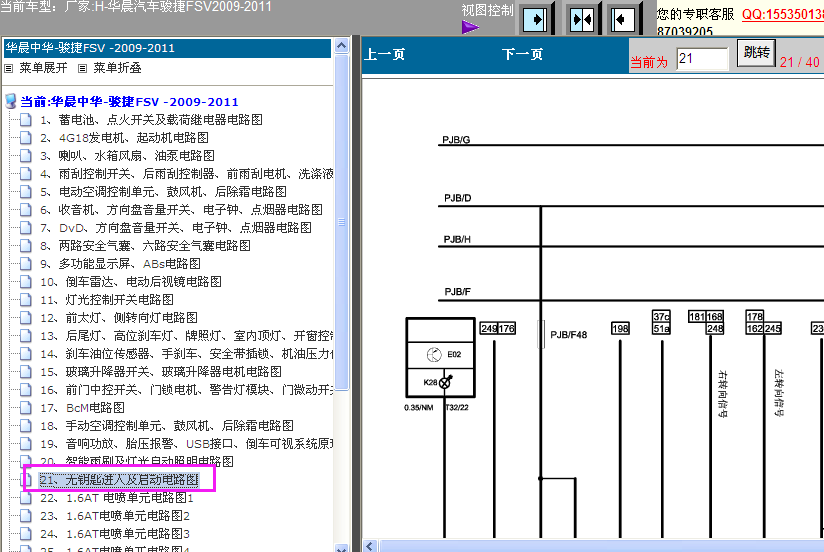This screenshot has width=824, height=552.
Task: Click the purple arrow under 视图控制
Action: [x=470, y=27]
